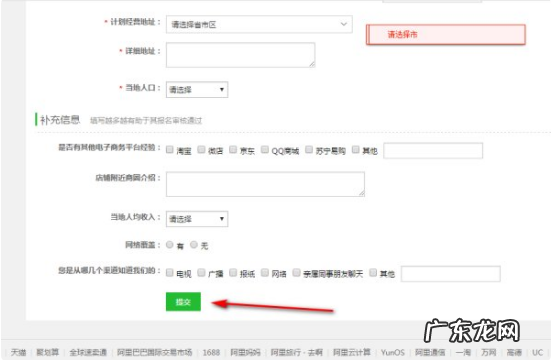Focus the text field after platform 其他
The height and width of the screenshot is (360, 558).
[433, 150]
